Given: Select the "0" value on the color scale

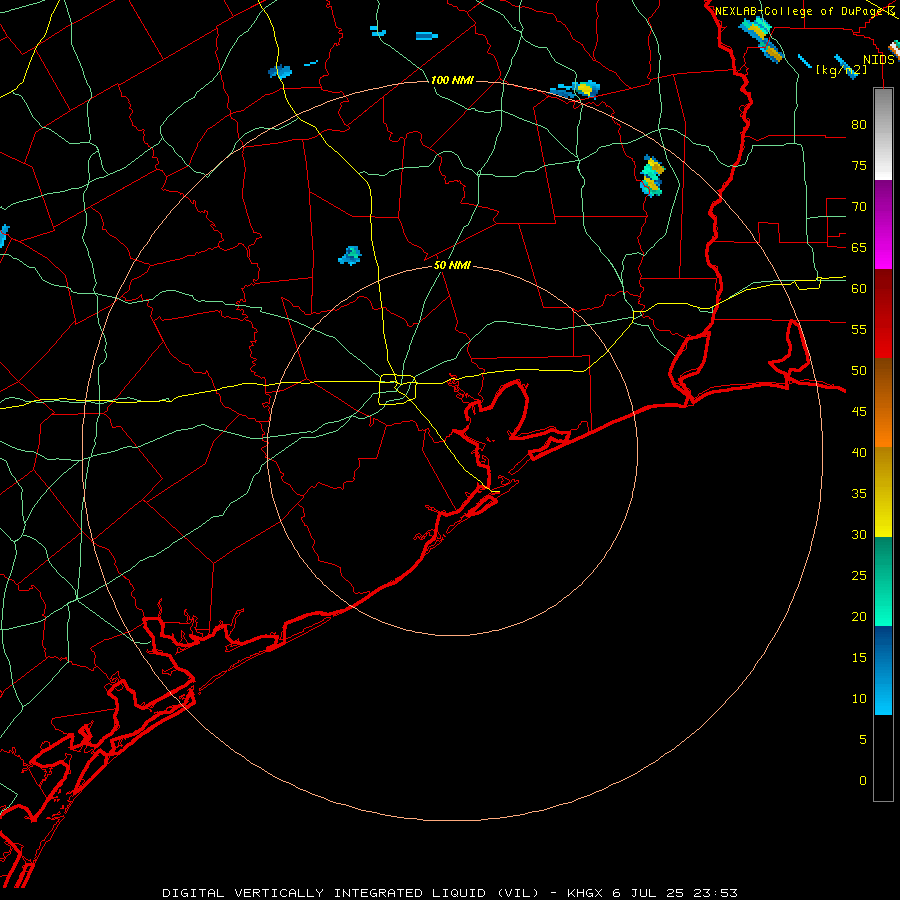Looking at the screenshot, I should [x=863, y=781].
